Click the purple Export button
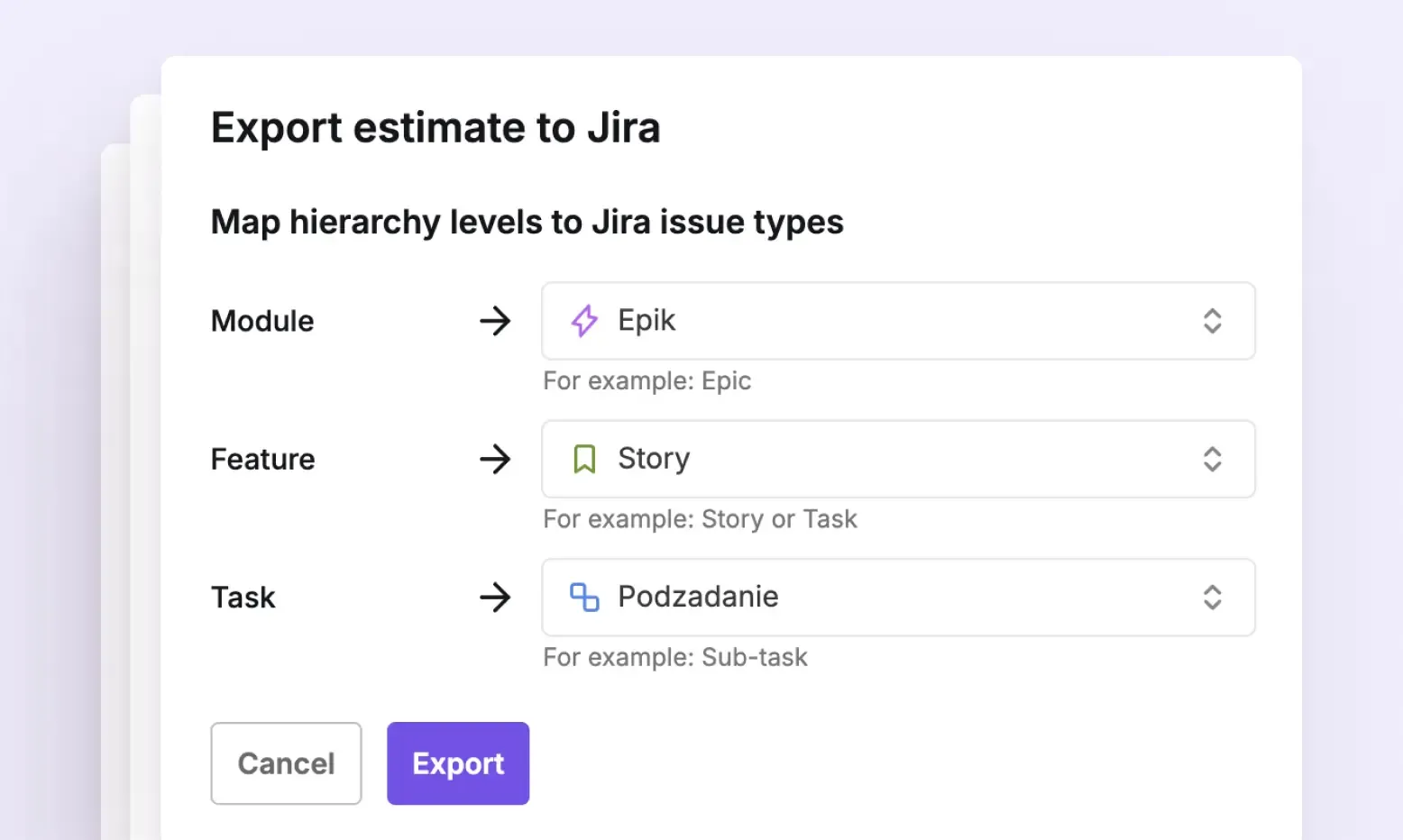This screenshot has width=1403, height=840. click(458, 763)
